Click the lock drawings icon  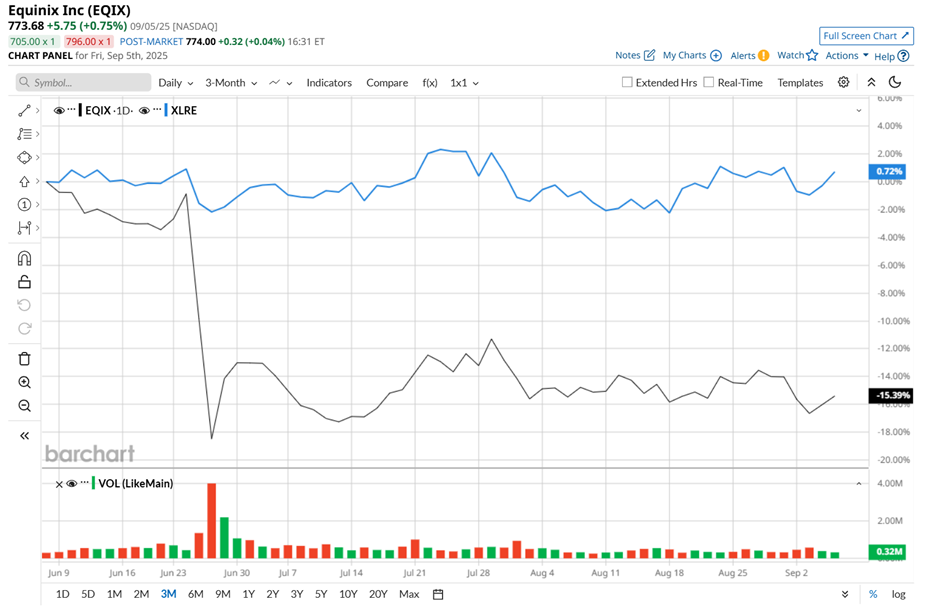(24, 282)
